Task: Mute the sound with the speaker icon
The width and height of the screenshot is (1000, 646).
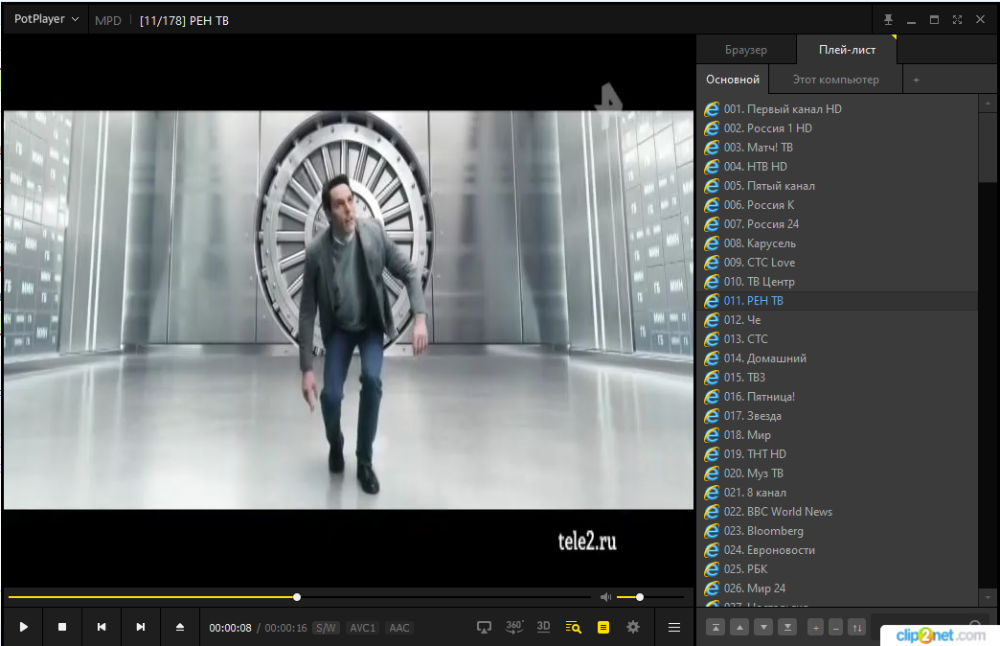Action: click(605, 597)
